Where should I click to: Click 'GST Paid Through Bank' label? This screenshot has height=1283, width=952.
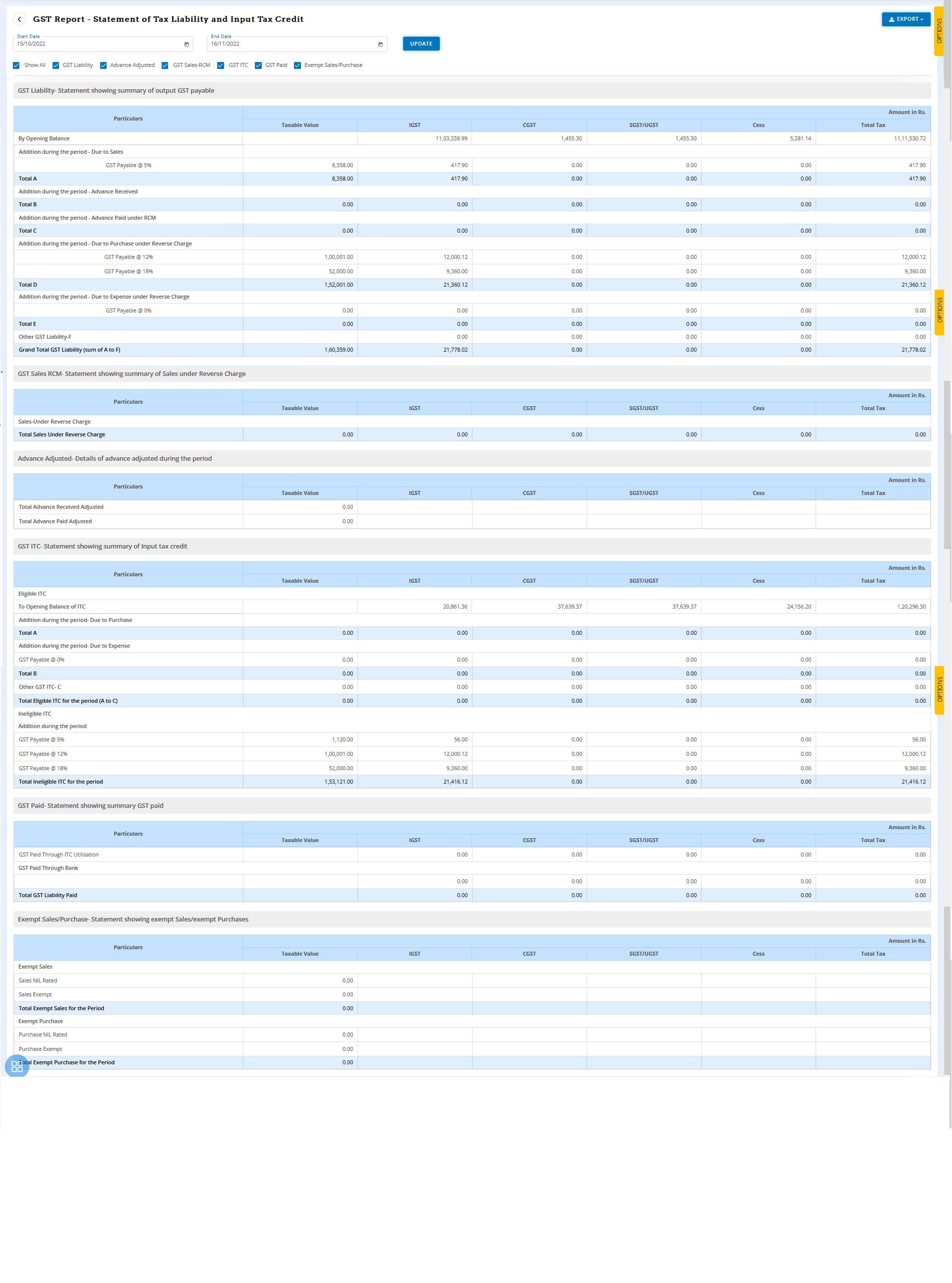point(49,868)
